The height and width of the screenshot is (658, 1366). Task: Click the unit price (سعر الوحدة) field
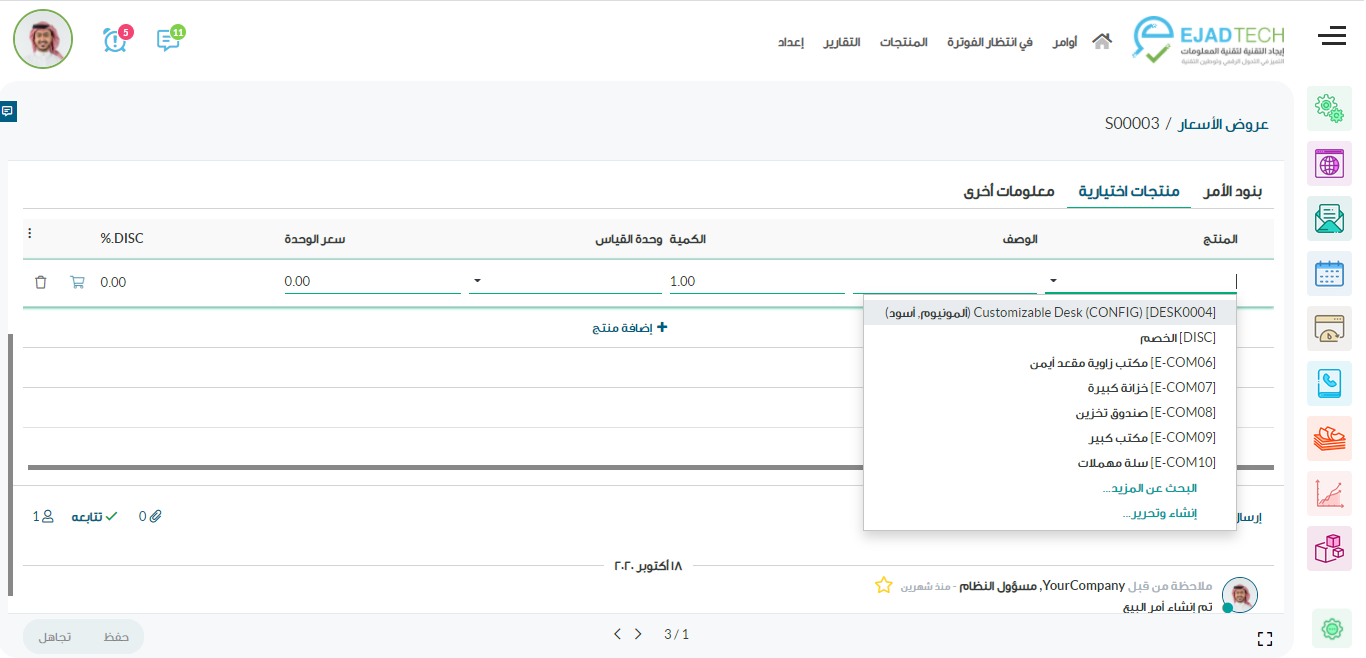pos(372,282)
